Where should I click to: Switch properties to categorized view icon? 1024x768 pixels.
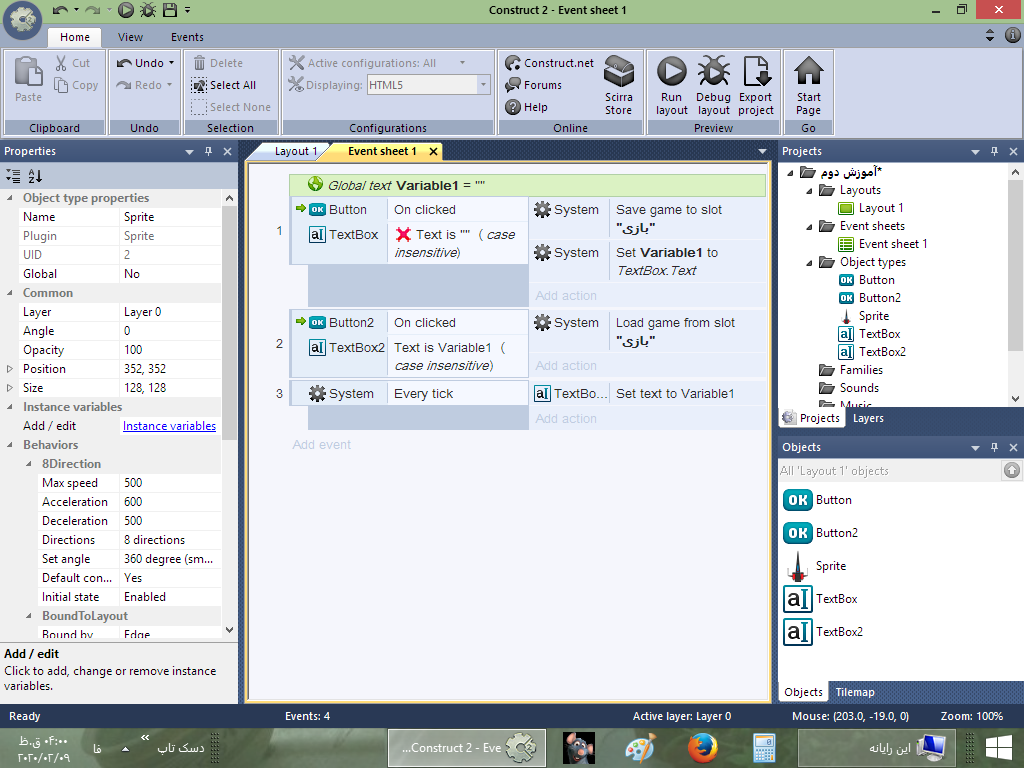(x=13, y=176)
